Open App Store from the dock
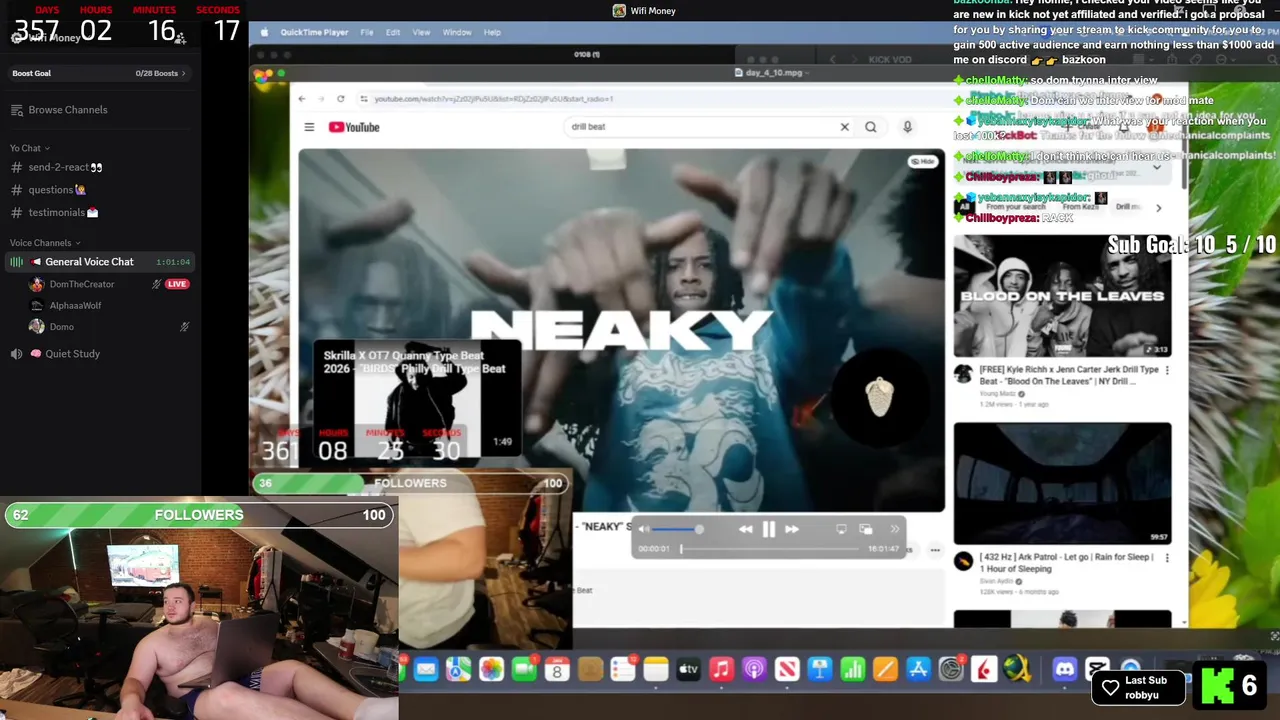 click(x=918, y=669)
